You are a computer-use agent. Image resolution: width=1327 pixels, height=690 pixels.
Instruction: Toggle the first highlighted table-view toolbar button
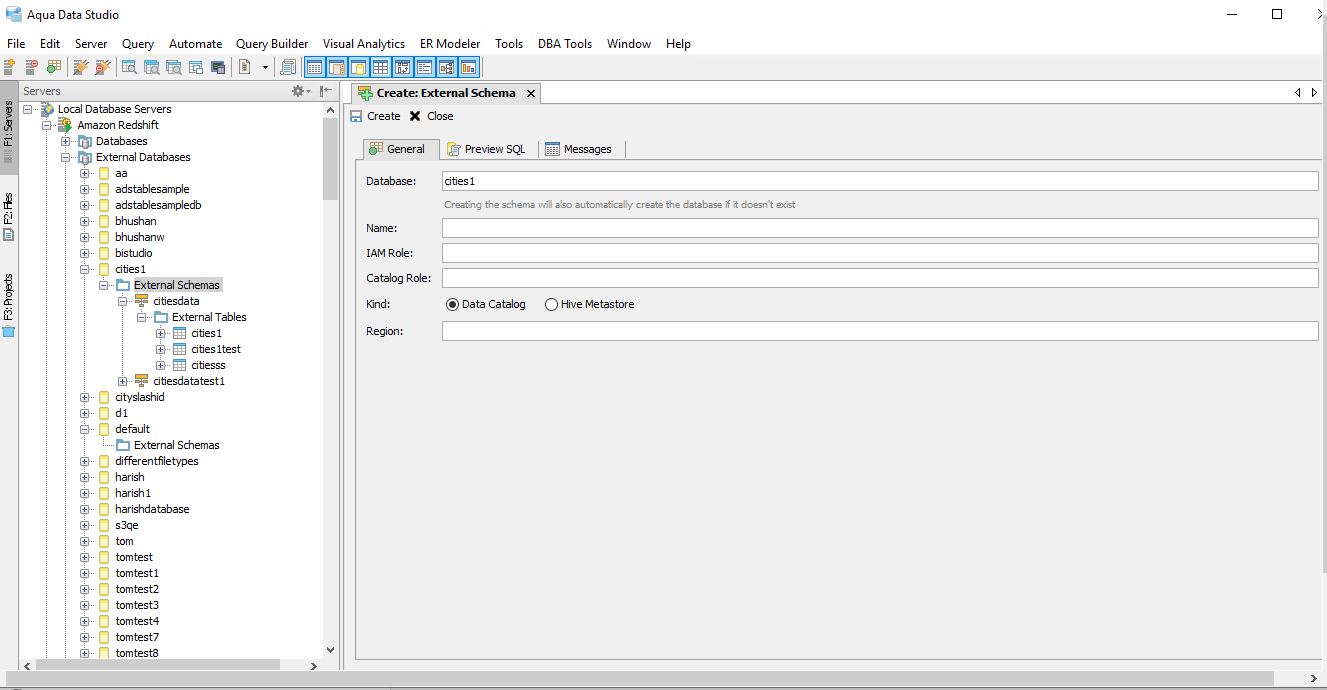click(314, 67)
